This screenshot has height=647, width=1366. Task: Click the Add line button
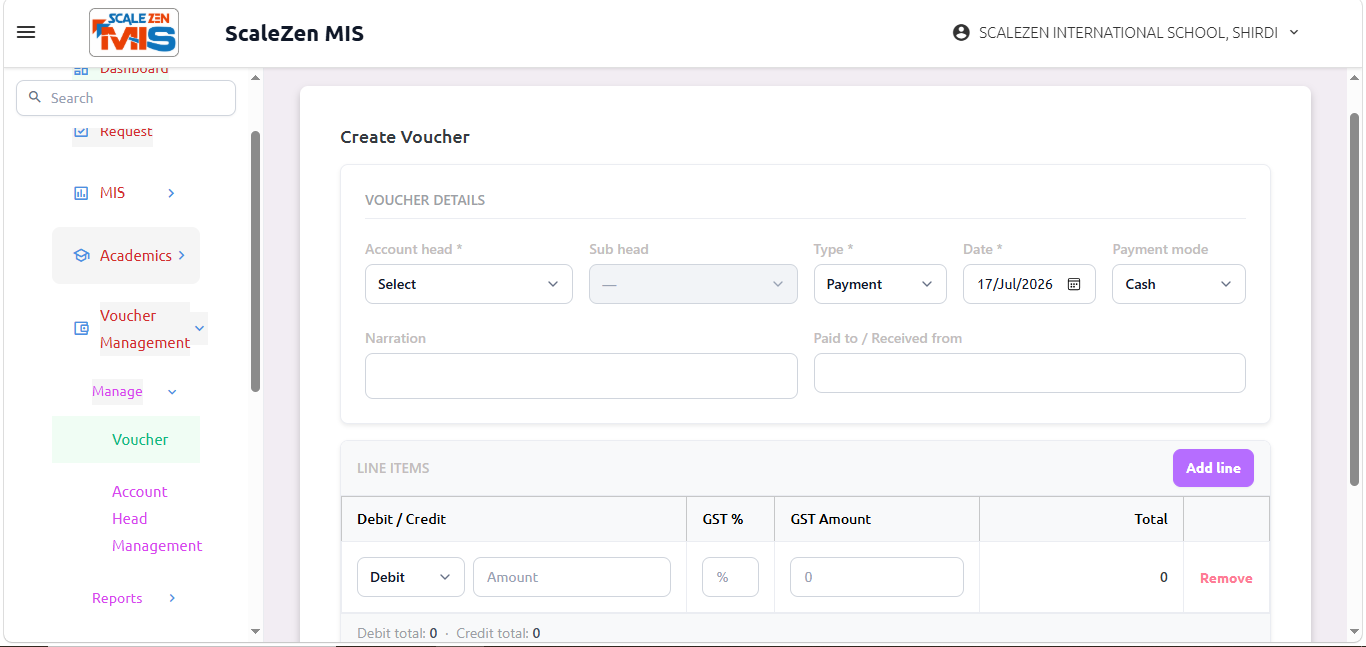[x=1213, y=468]
